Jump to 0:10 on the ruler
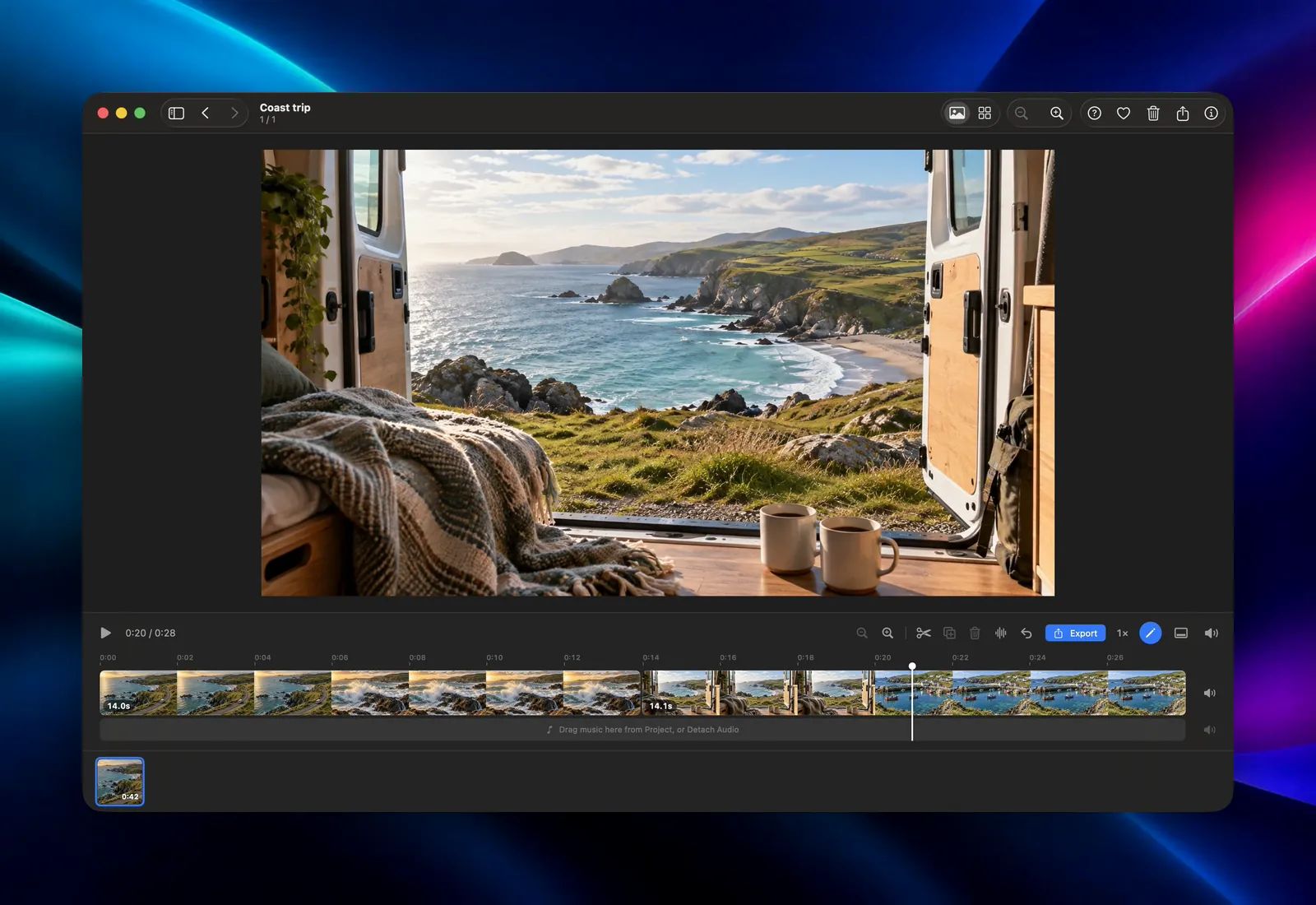The width and height of the screenshot is (1316, 905). point(494,657)
